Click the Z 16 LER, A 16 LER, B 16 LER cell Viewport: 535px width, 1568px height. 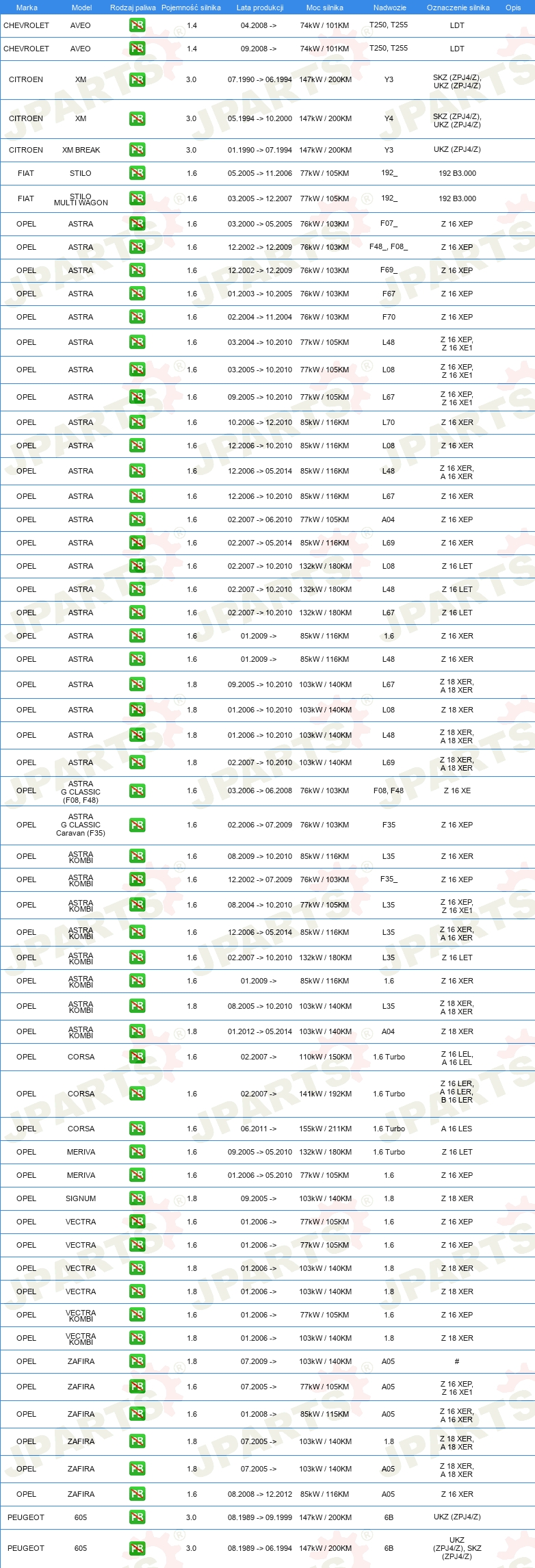[457, 1092]
